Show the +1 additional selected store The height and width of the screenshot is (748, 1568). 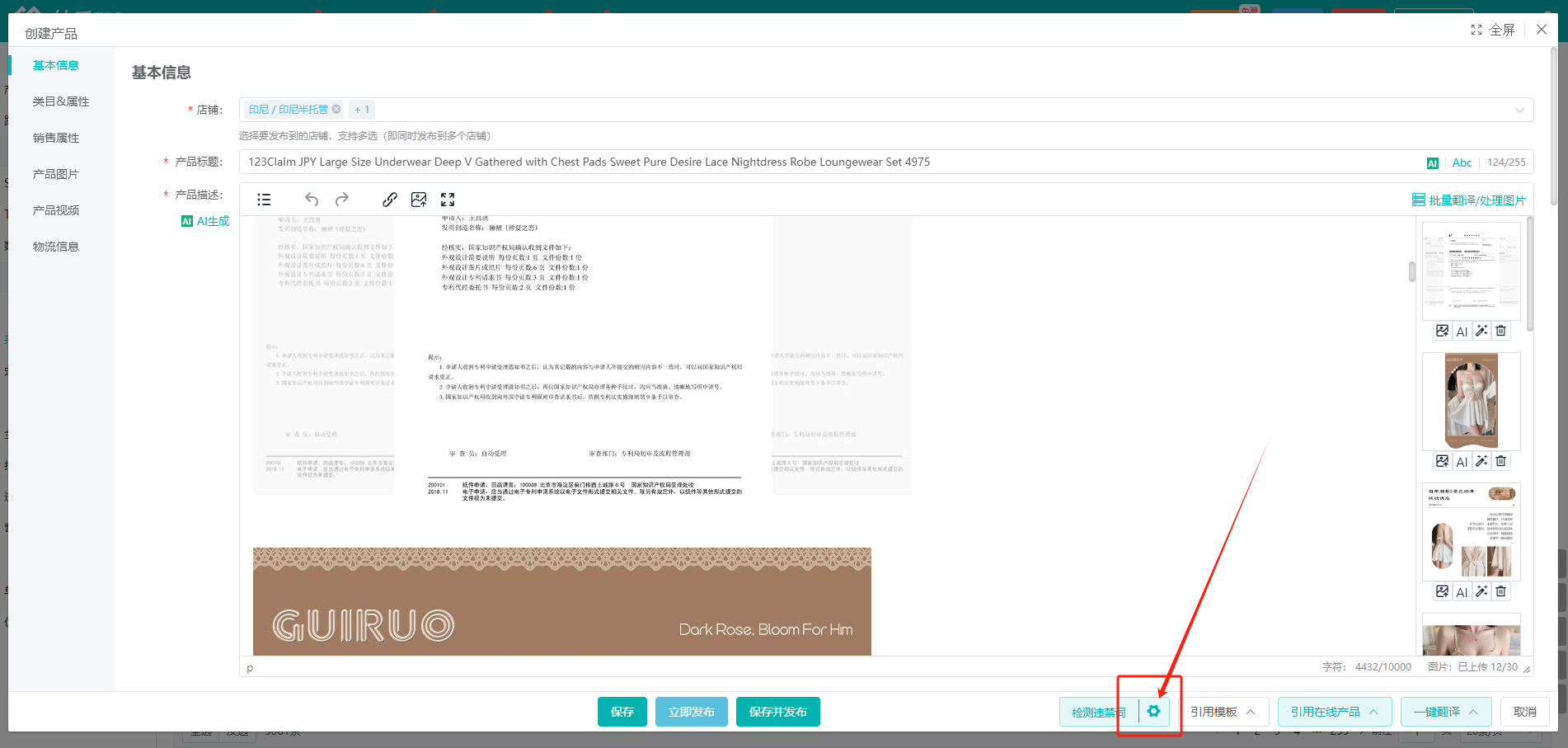(x=361, y=109)
